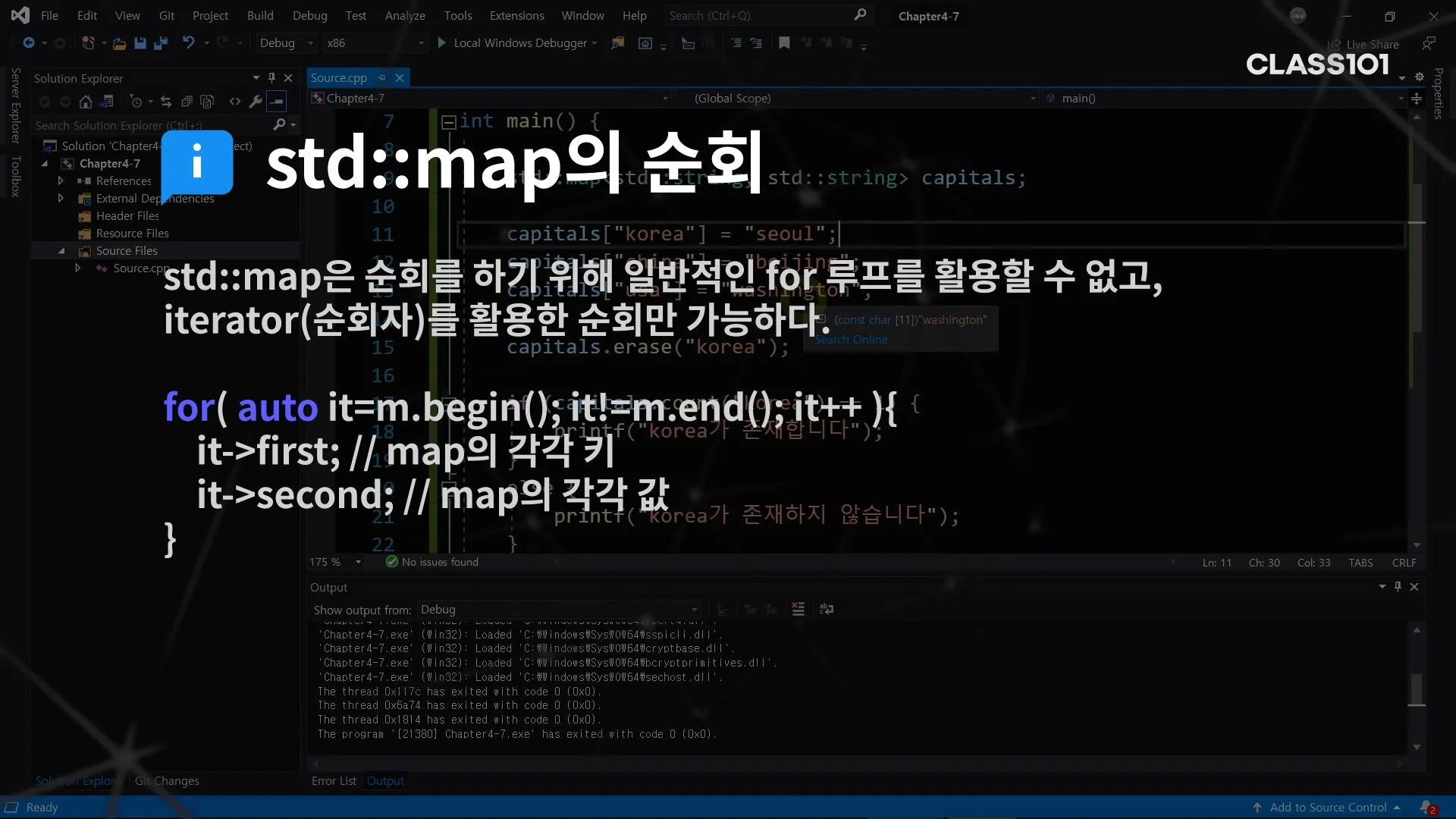Start Local Windows Debugger with the green play icon
This screenshot has width=1456, height=819.
click(441, 43)
